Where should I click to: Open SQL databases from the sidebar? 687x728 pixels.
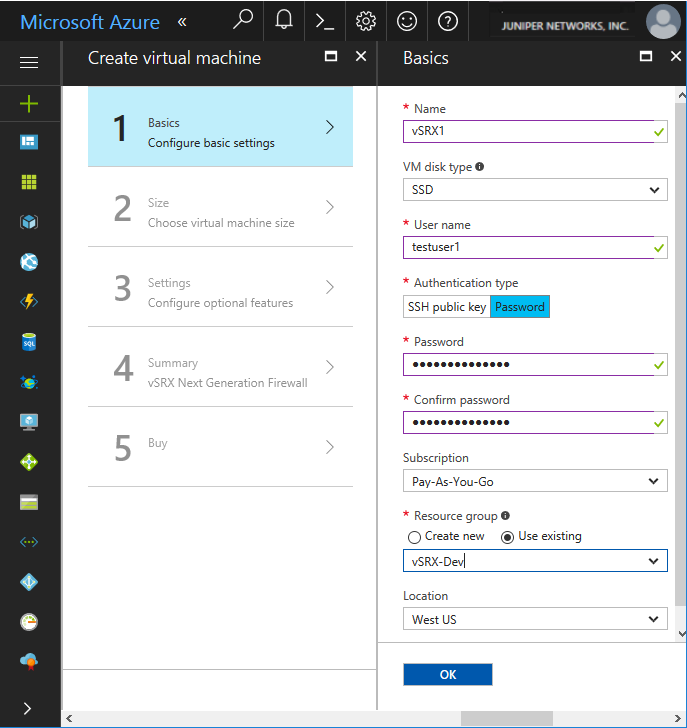[29, 342]
